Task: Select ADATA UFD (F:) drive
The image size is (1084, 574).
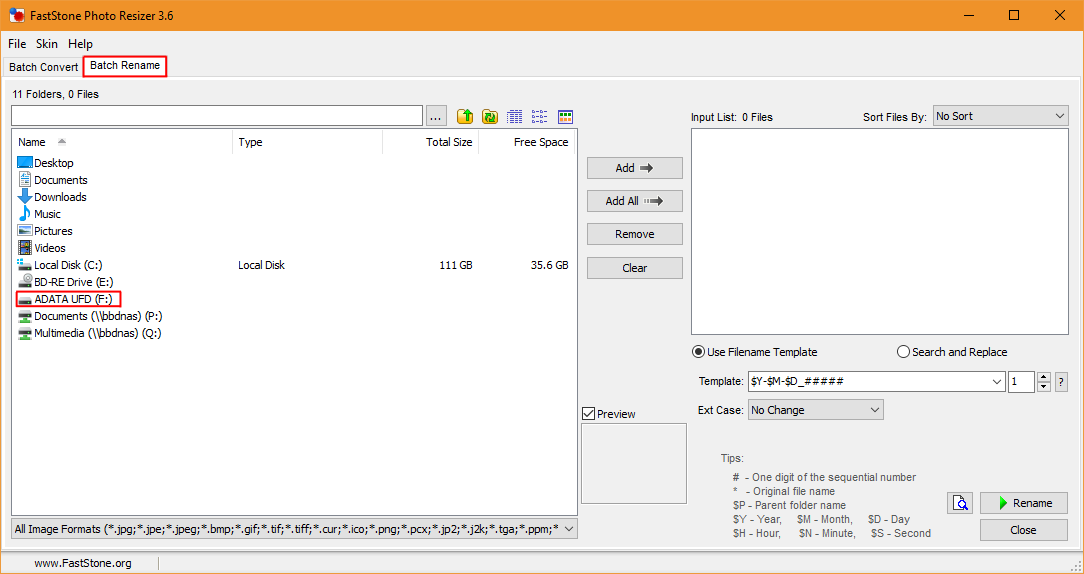Action: pos(68,299)
